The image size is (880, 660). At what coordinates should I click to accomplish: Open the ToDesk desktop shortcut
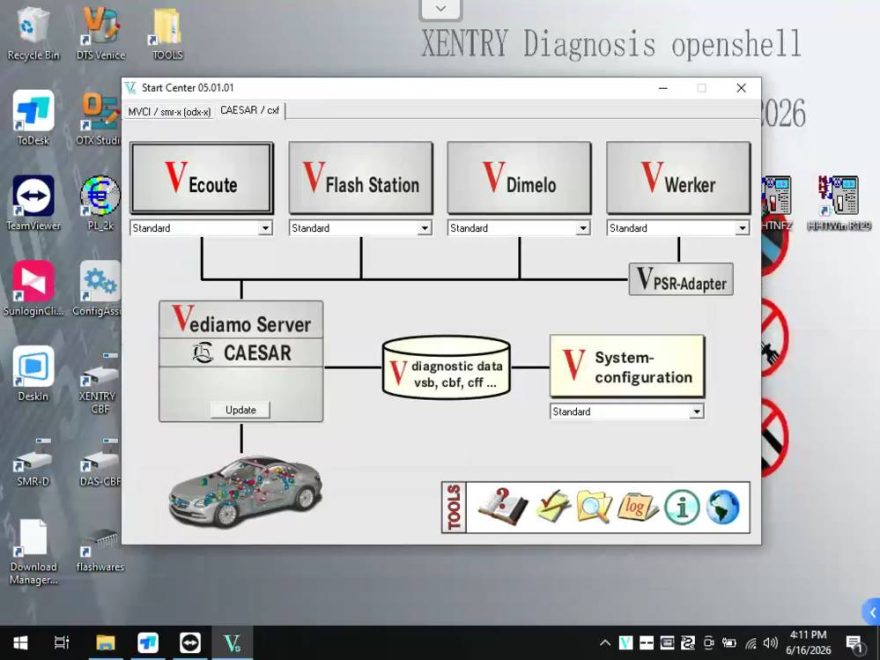33,118
